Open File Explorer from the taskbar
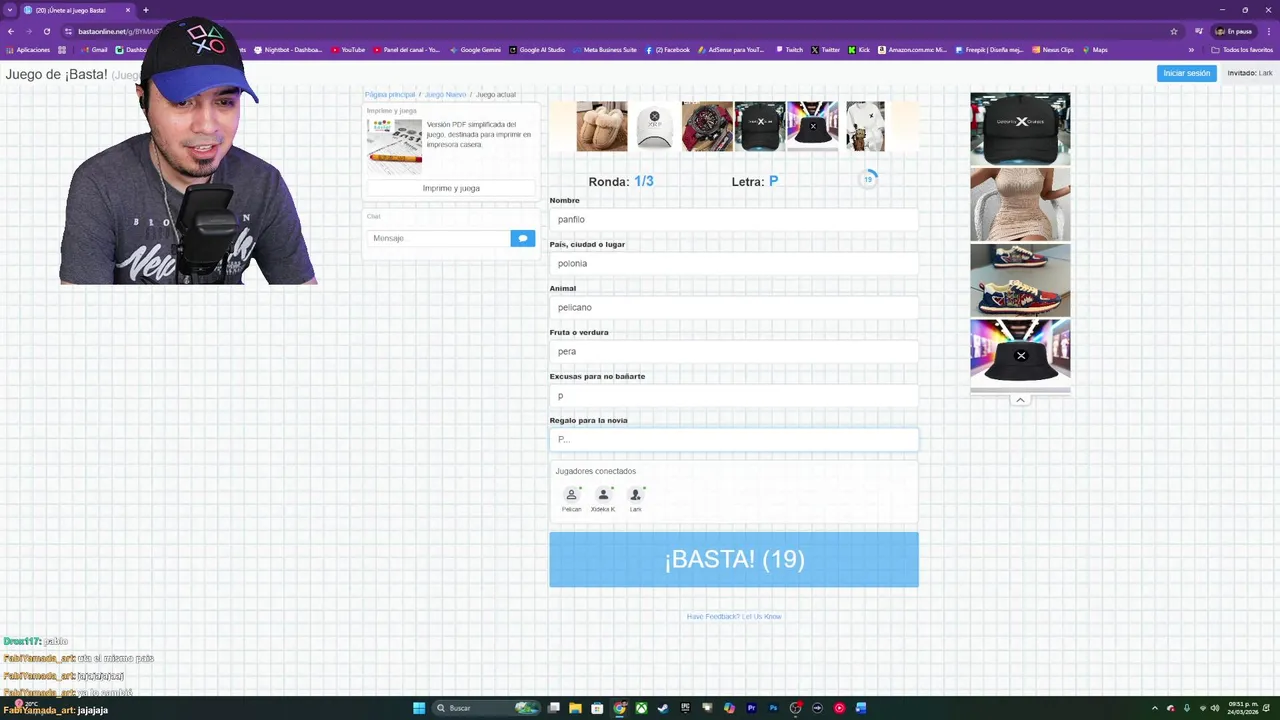Screen dimensions: 1280x720 (575, 708)
